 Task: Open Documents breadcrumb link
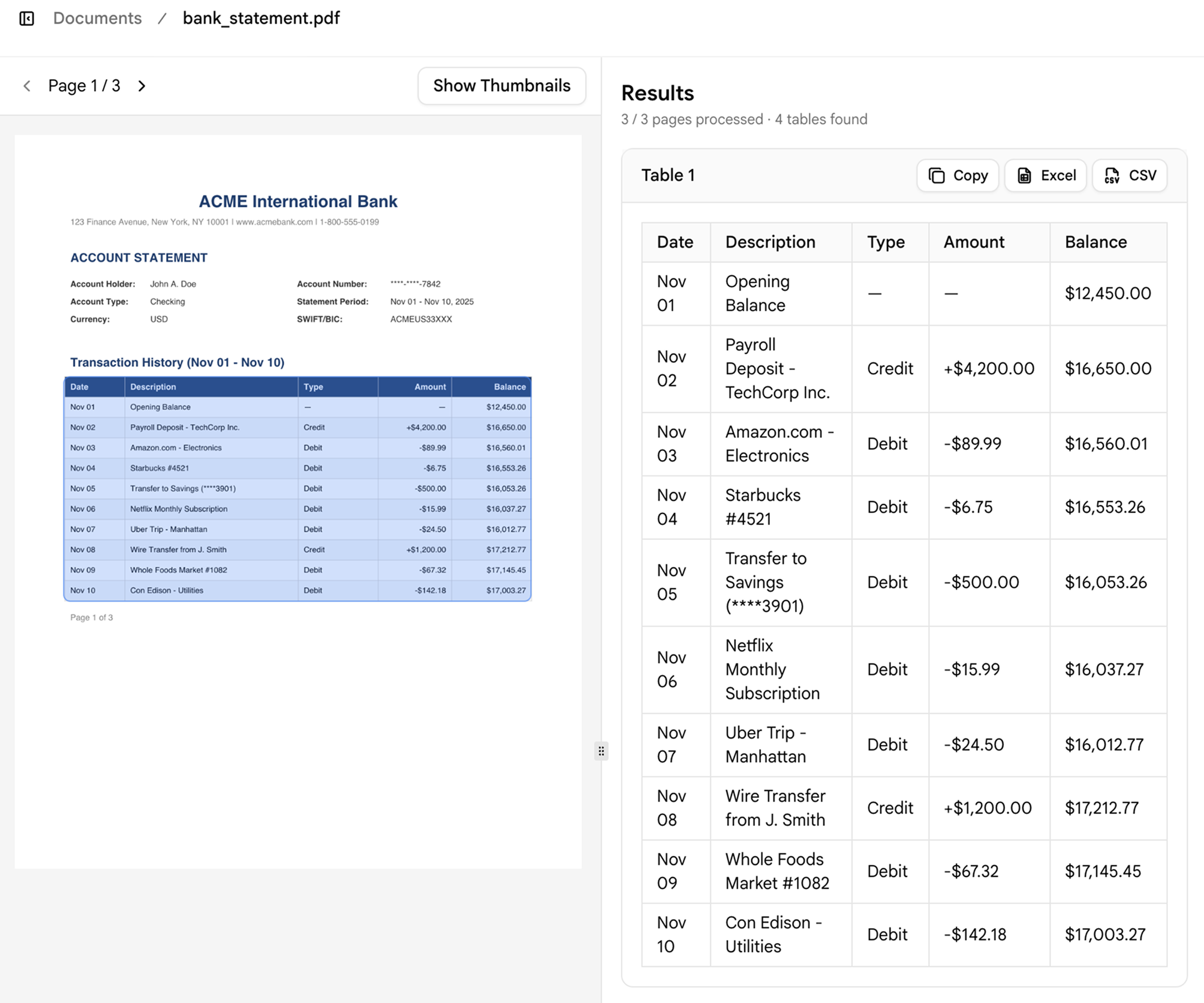point(97,19)
